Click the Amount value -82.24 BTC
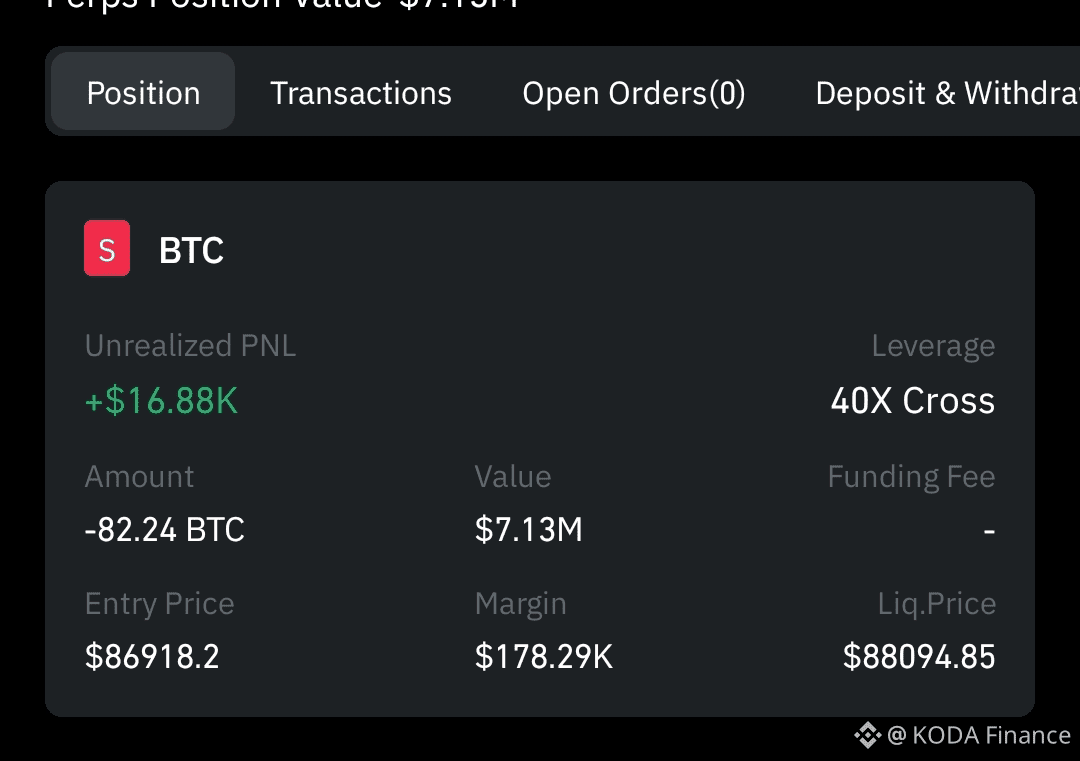The image size is (1080, 761). [163, 530]
